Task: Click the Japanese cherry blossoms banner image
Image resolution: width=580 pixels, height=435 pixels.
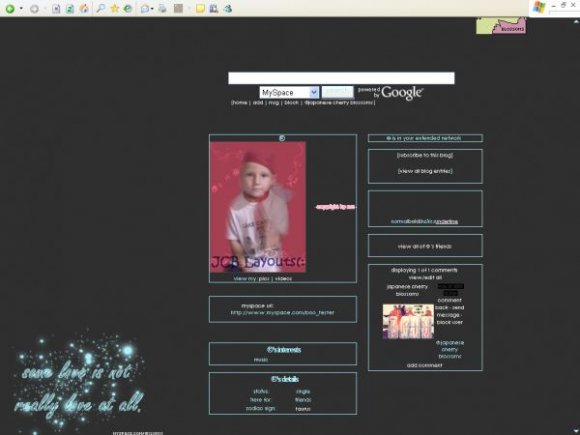Action: coord(501,26)
